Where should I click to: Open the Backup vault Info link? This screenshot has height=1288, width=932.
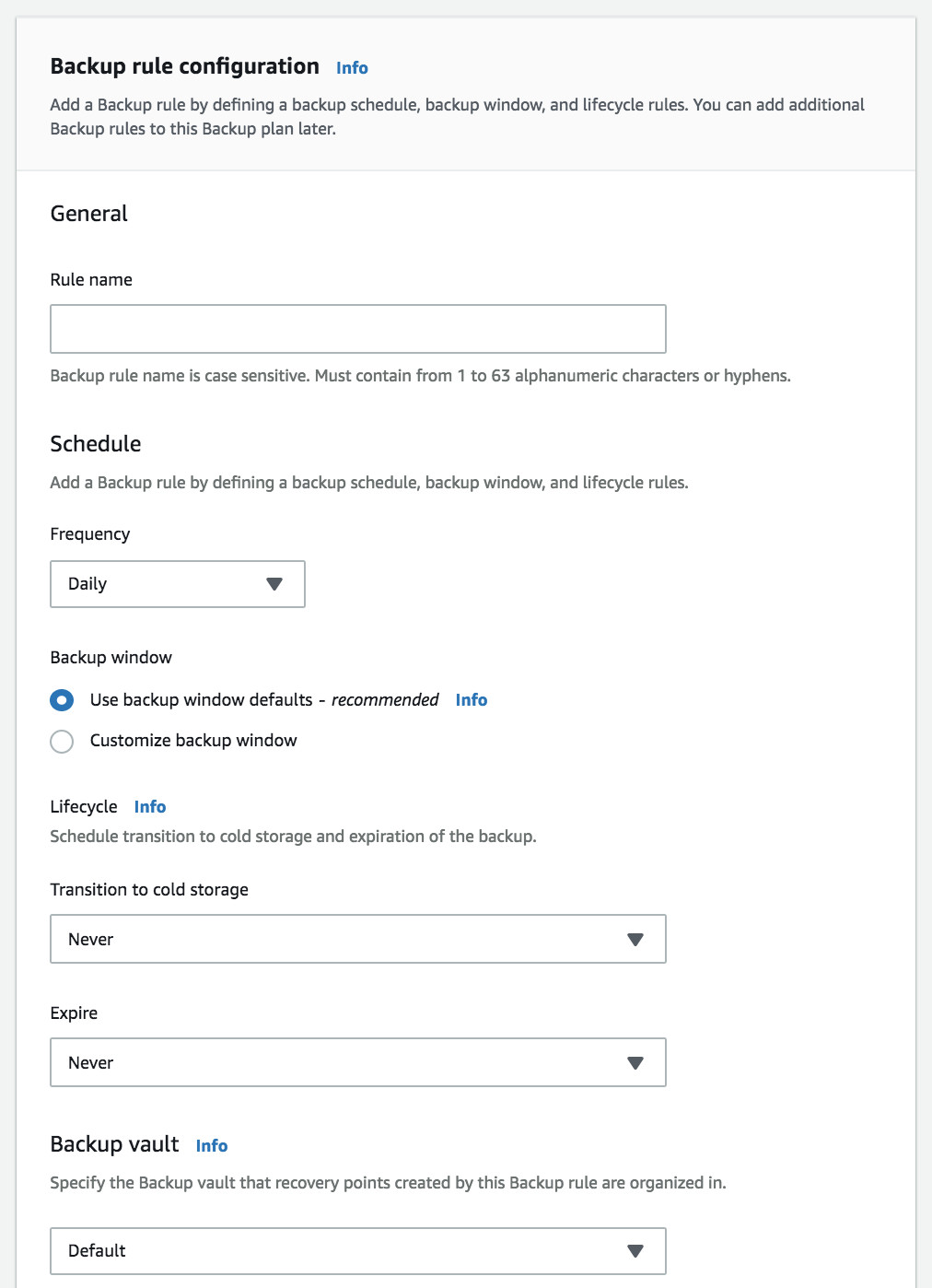point(212,1146)
